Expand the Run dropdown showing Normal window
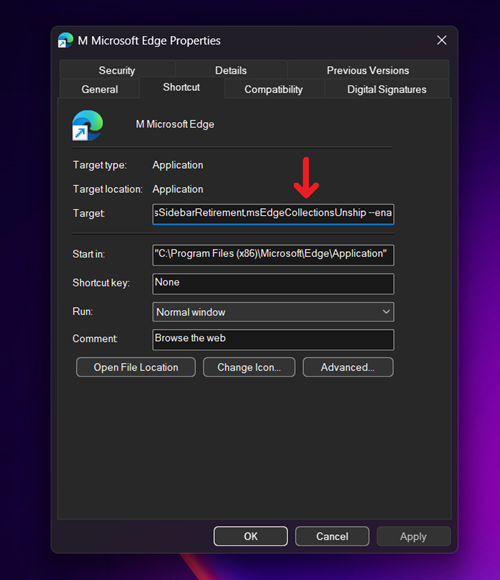Image resolution: width=500 pixels, height=580 pixels. 273,312
